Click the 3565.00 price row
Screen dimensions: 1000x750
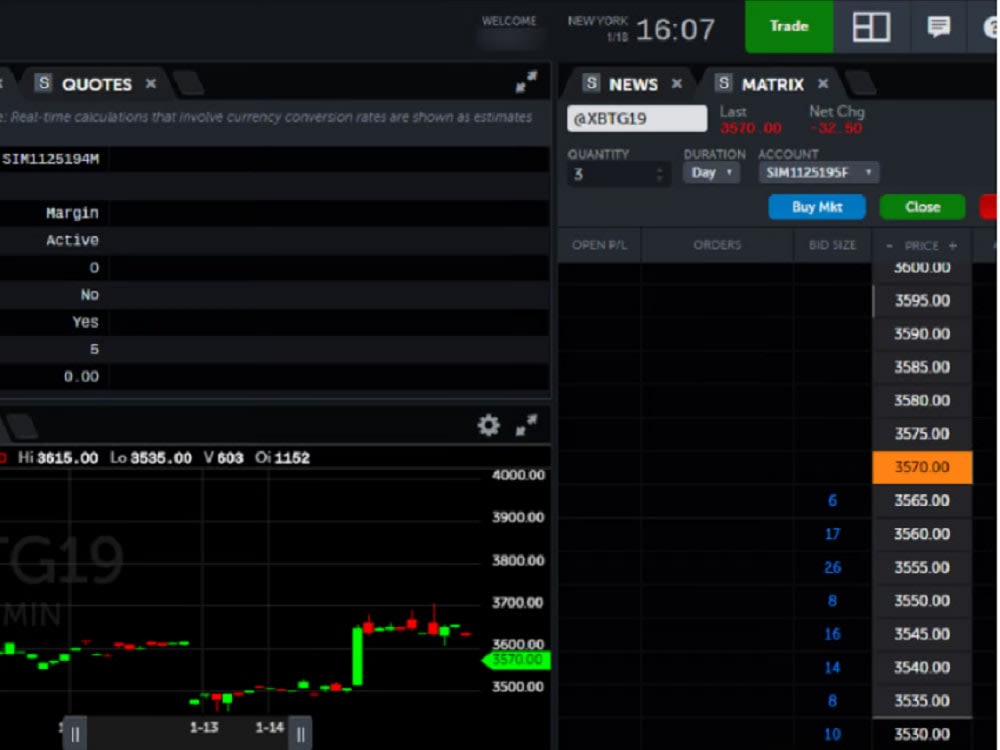[922, 501]
